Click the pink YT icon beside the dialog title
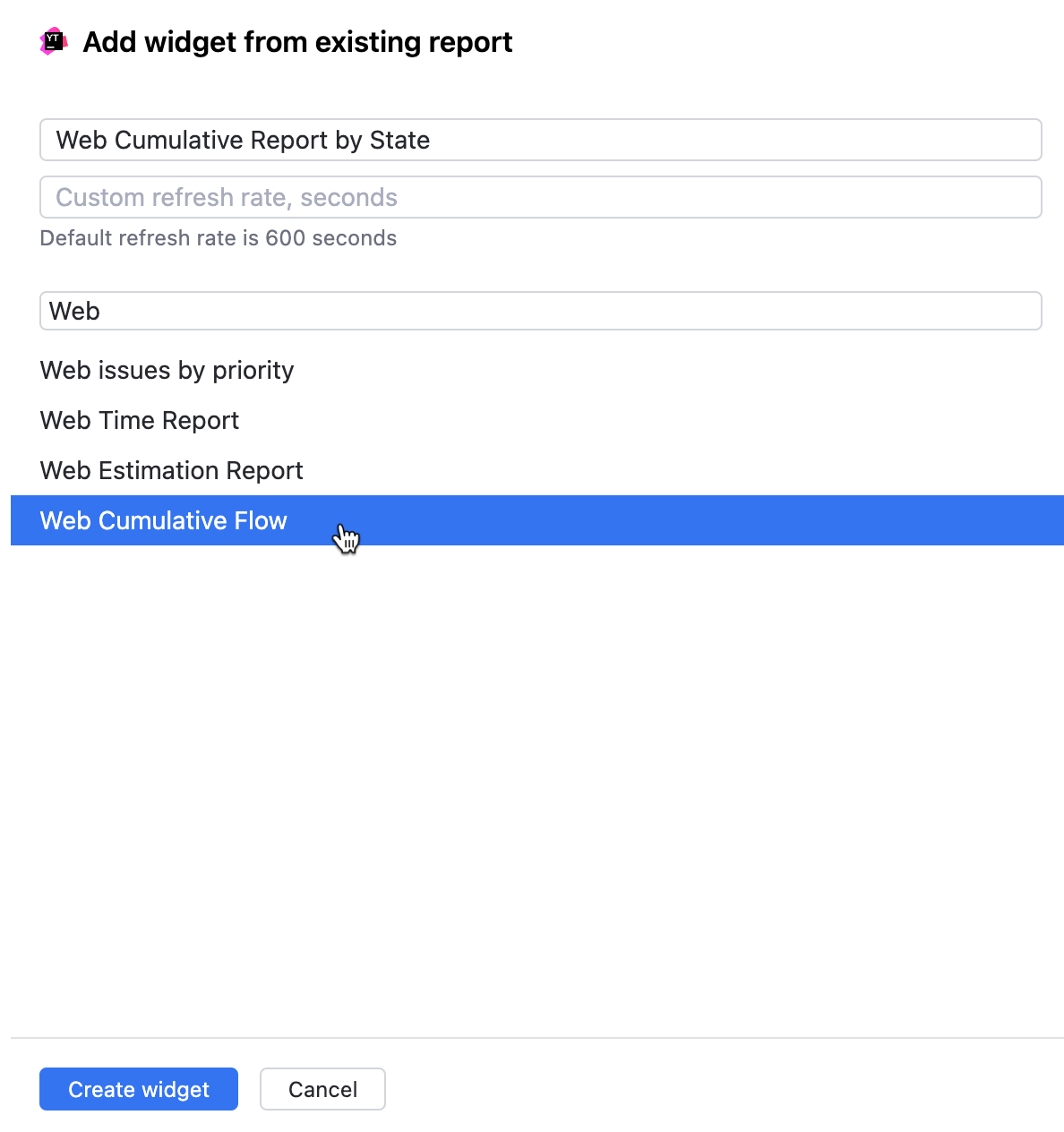Image resolution: width=1064 pixels, height=1132 pixels. [54, 41]
